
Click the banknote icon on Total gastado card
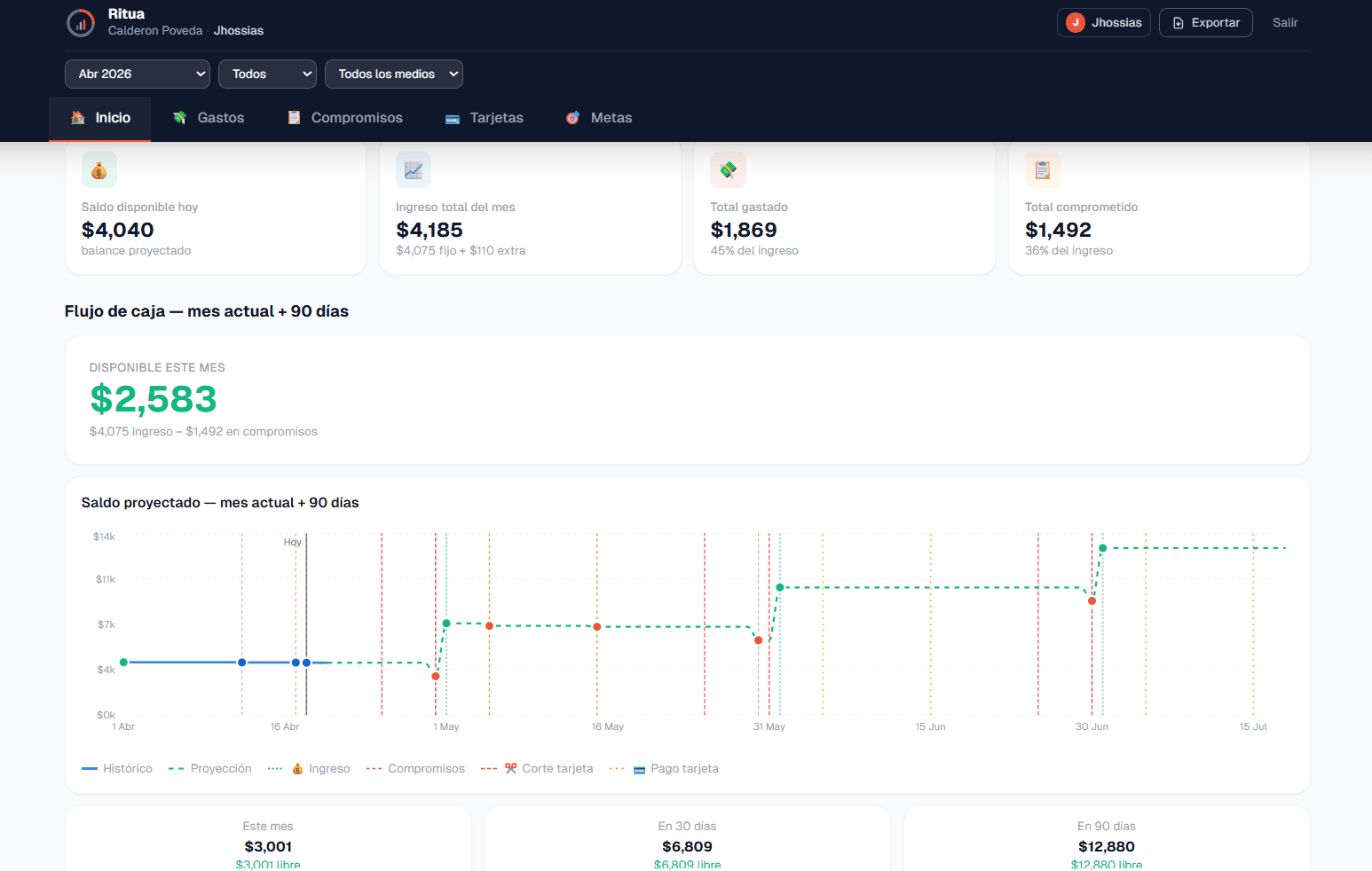point(728,169)
